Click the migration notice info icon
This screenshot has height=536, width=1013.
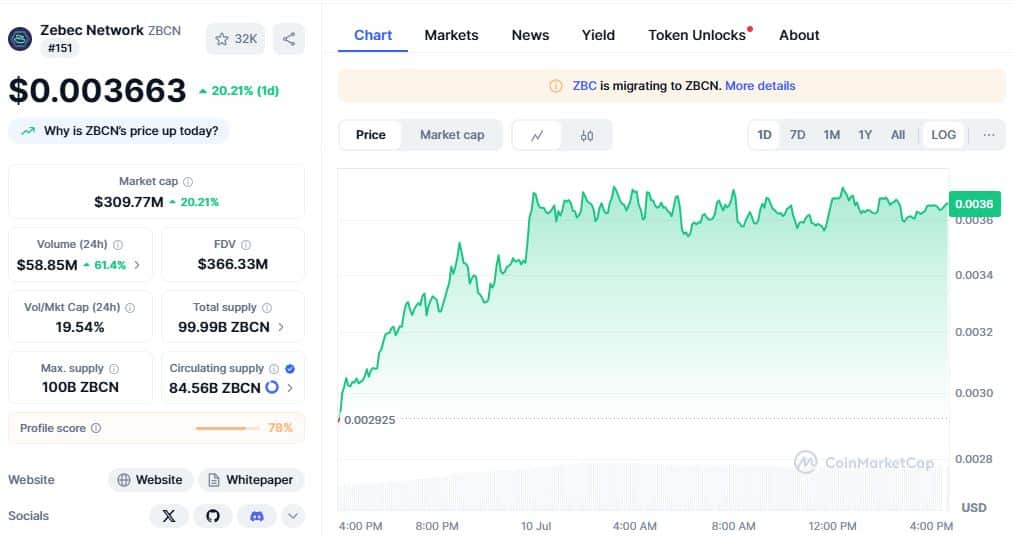pos(556,86)
